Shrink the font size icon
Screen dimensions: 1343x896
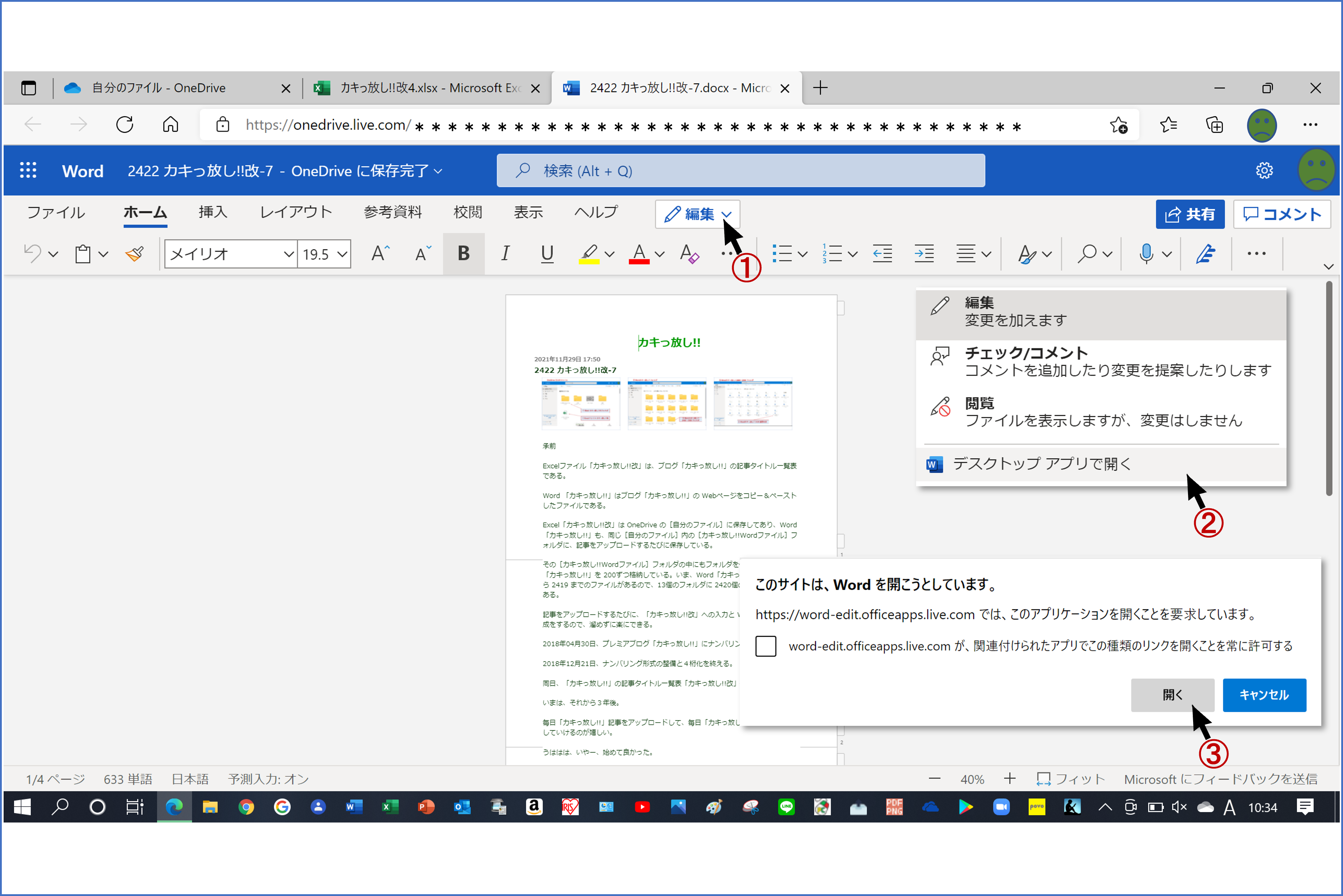pos(423,253)
